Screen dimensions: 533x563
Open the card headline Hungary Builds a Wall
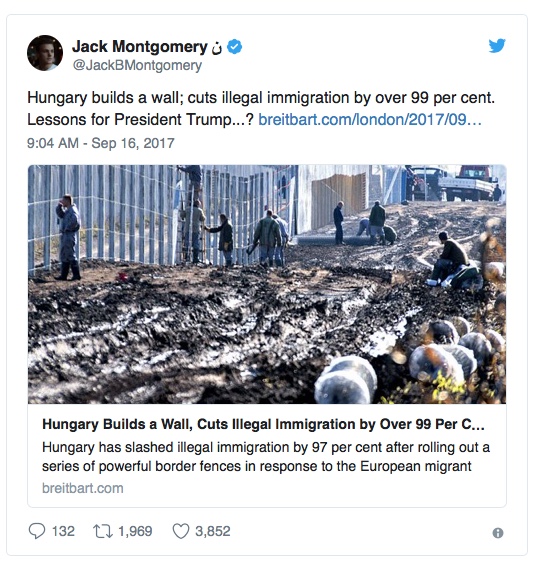[263, 424]
